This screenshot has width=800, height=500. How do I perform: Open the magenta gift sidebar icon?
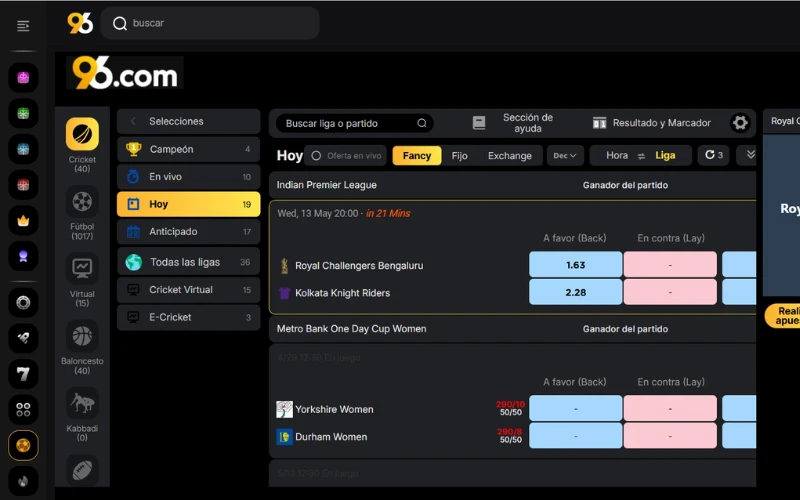point(23,78)
